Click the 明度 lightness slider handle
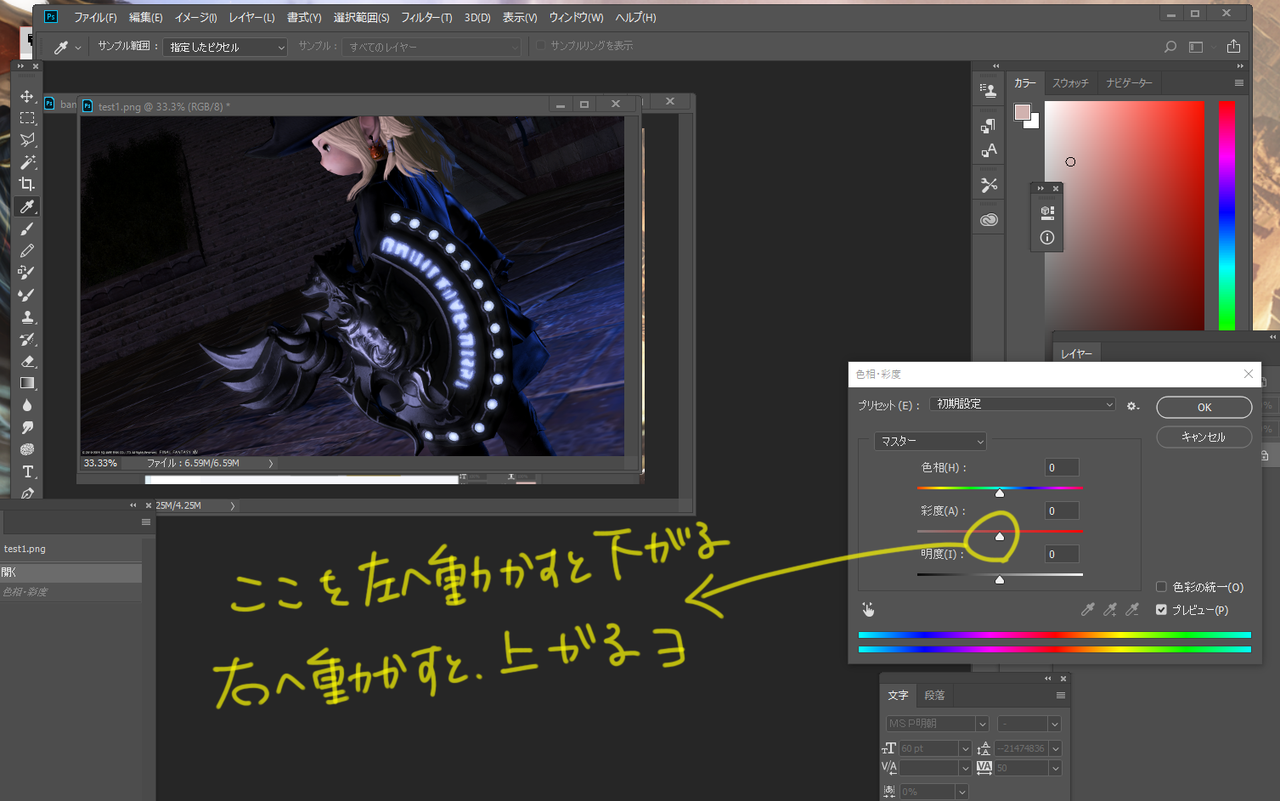 (999, 580)
